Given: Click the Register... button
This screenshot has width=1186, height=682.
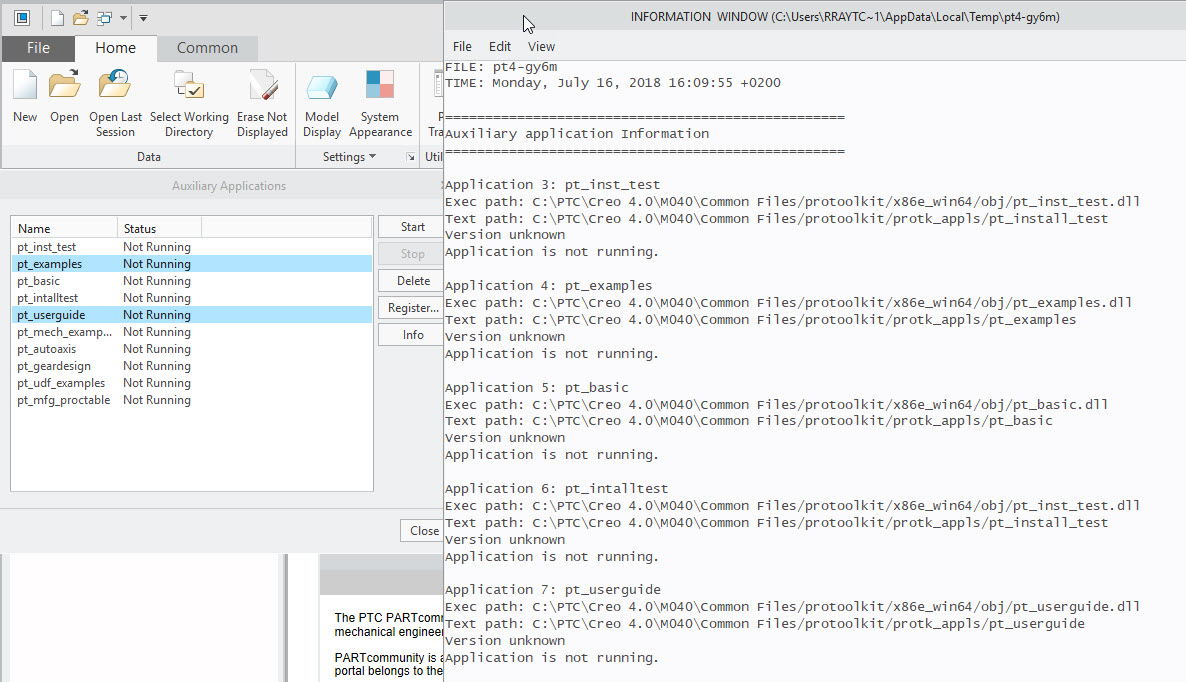Looking at the screenshot, I should pyautogui.click(x=413, y=308).
